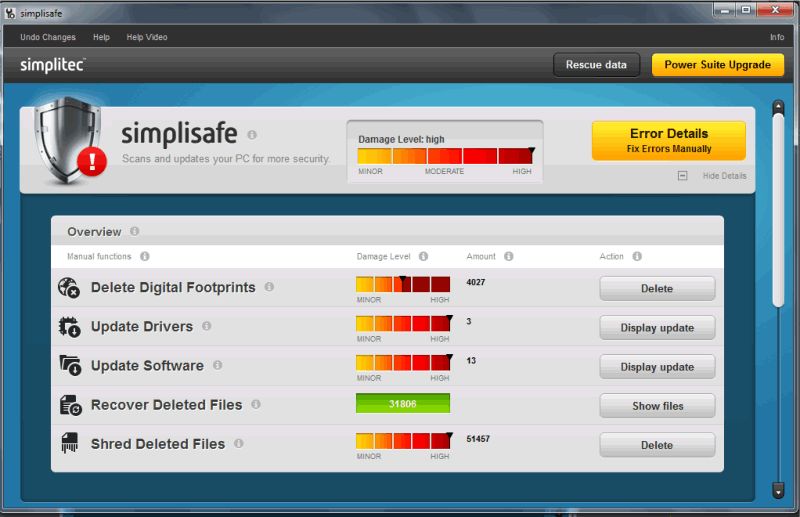Click Update Drivers damage level bar
The width and height of the screenshot is (800, 517).
click(x=403, y=323)
